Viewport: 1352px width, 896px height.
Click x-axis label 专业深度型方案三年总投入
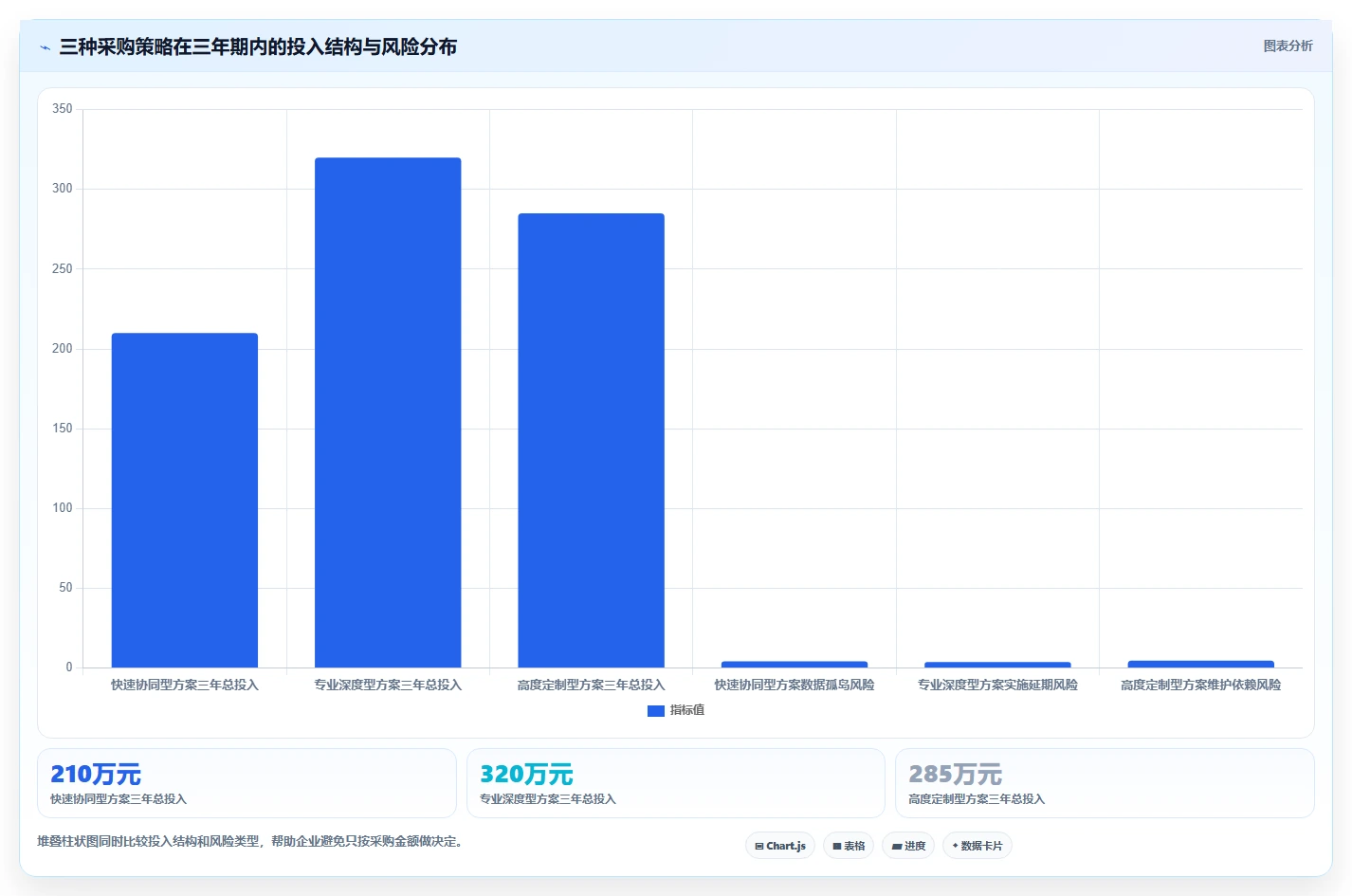point(388,685)
